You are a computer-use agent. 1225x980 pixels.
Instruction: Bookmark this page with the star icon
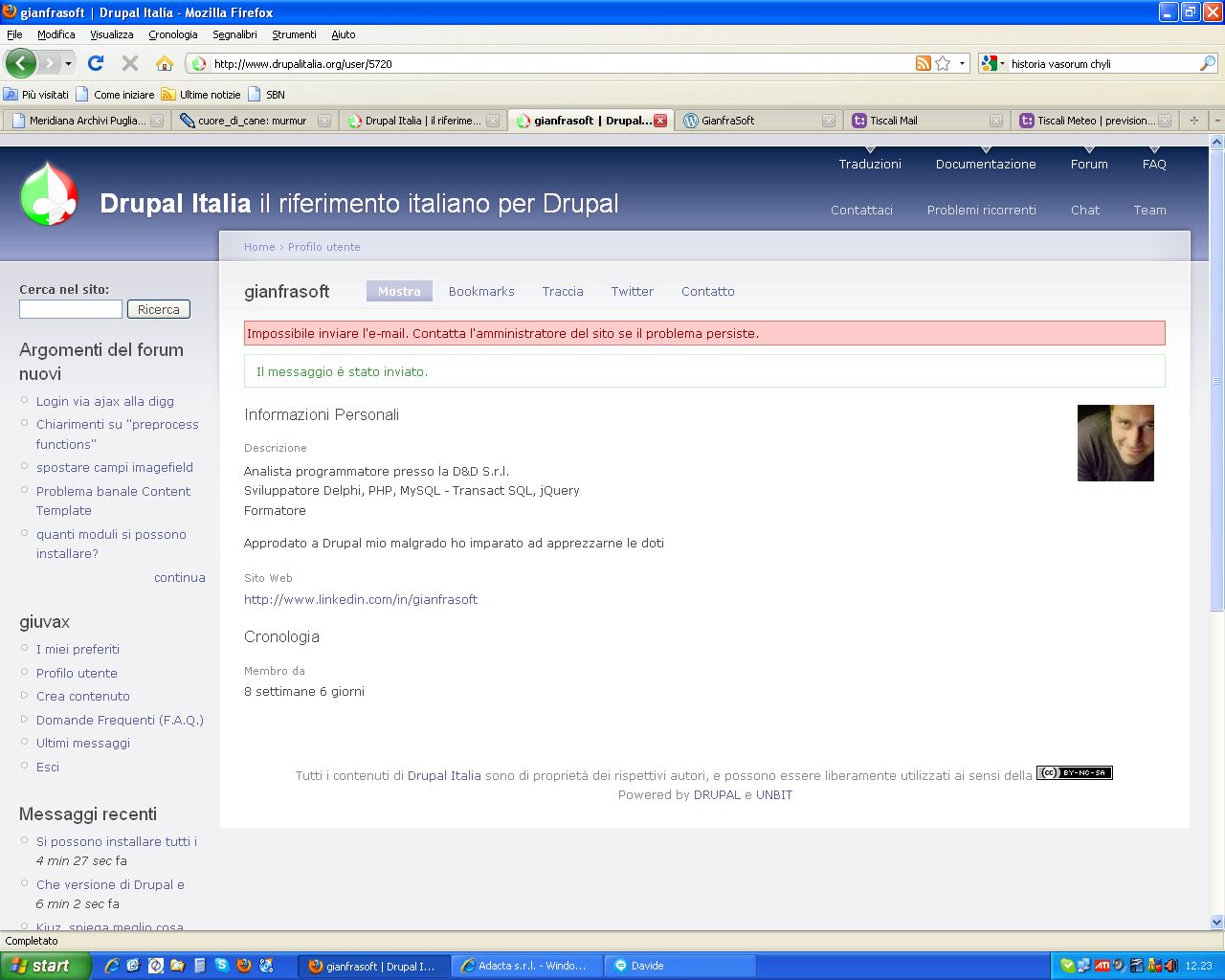pyautogui.click(x=943, y=63)
